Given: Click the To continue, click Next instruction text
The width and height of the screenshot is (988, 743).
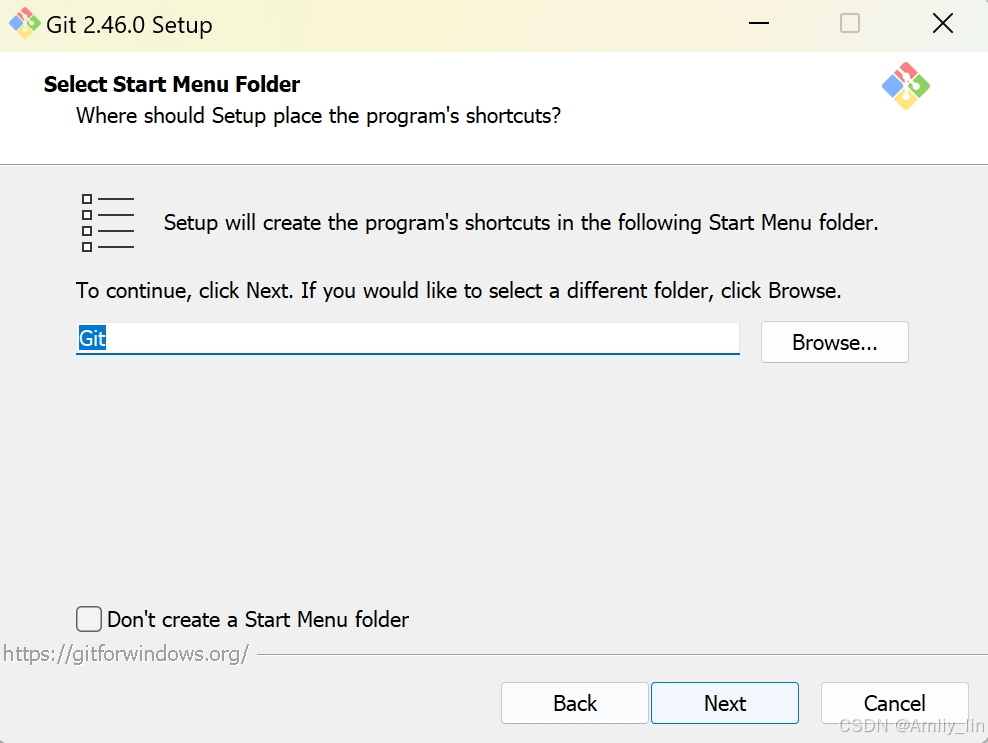Looking at the screenshot, I should (x=458, y=291).
